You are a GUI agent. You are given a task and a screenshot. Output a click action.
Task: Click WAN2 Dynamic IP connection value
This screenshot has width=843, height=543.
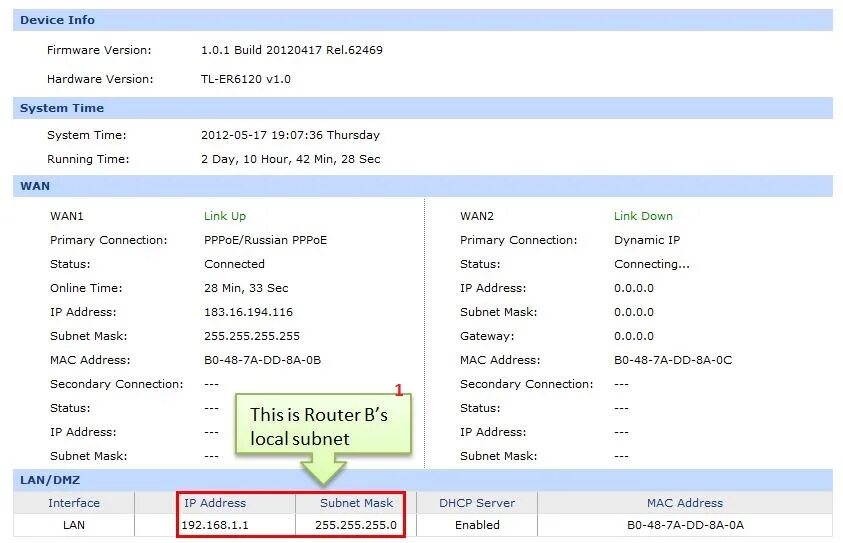coord(647,240)
